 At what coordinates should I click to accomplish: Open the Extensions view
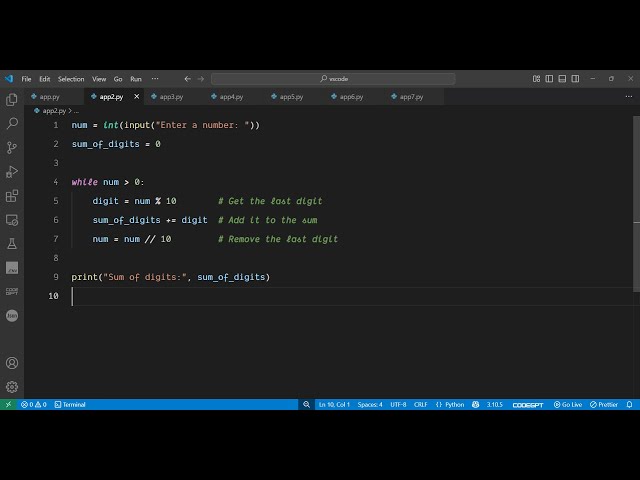(12, 196)
